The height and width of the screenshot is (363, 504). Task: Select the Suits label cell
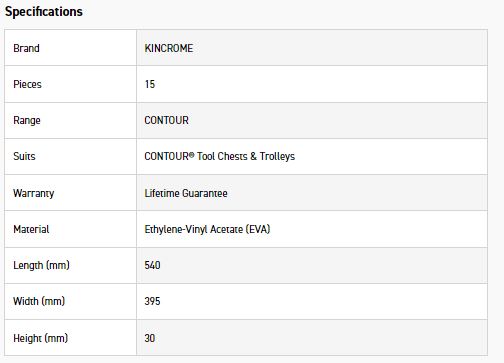tap(70, 156)
